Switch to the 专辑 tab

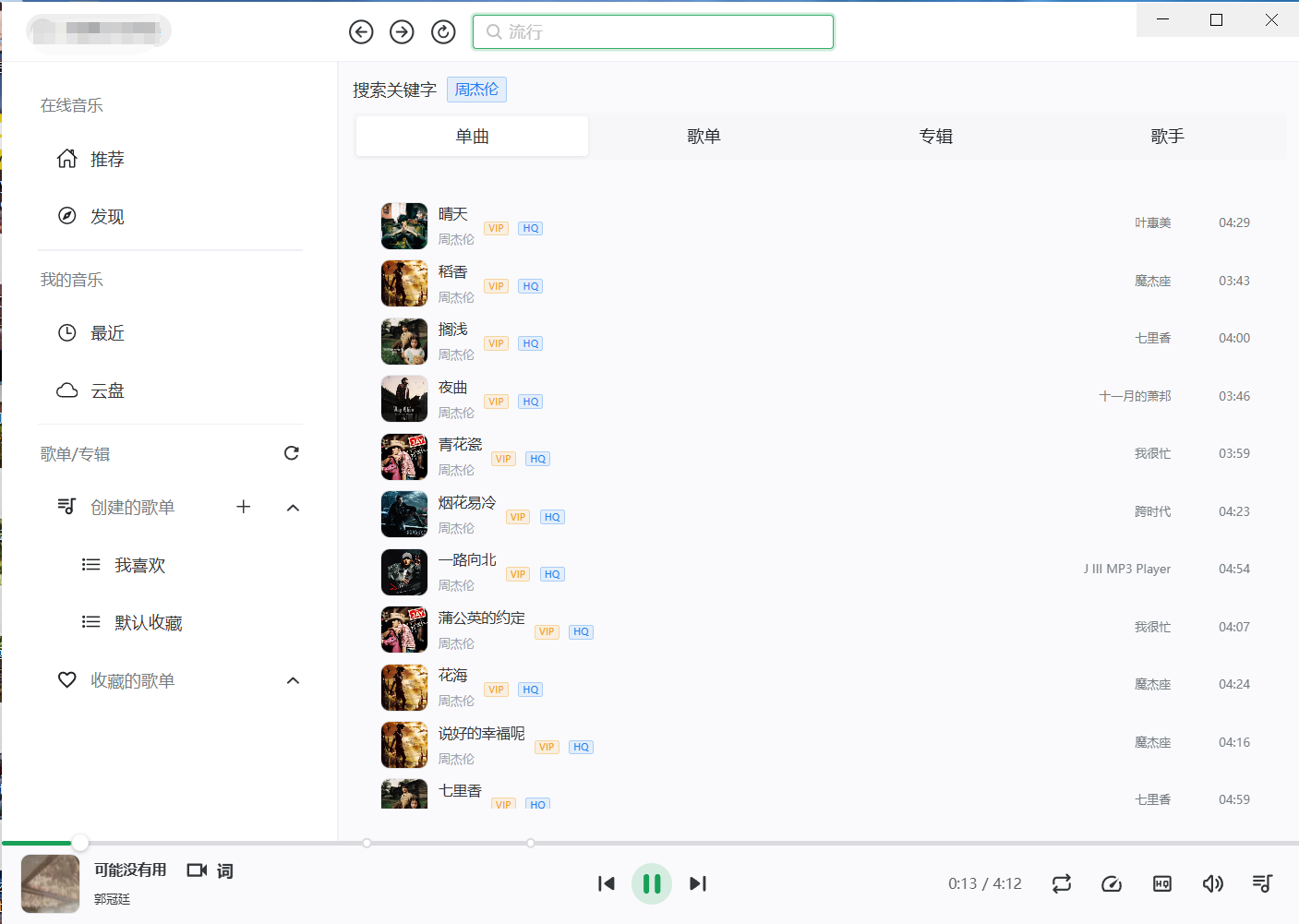(935, 137)
